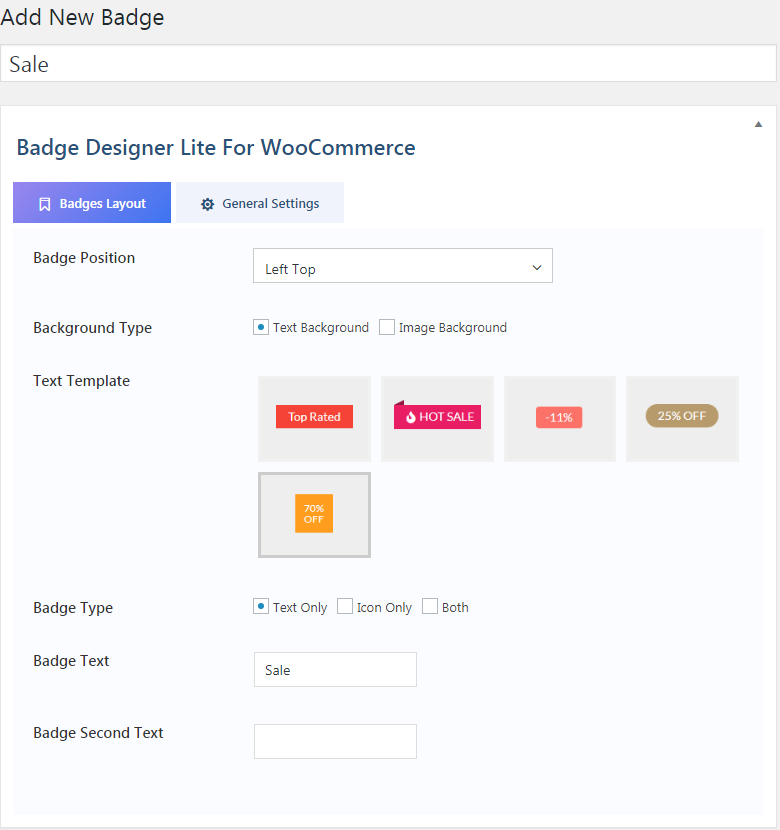780x830 pixels.
Task: Pick the -11% coral badge template
Action: pos(559,418)
